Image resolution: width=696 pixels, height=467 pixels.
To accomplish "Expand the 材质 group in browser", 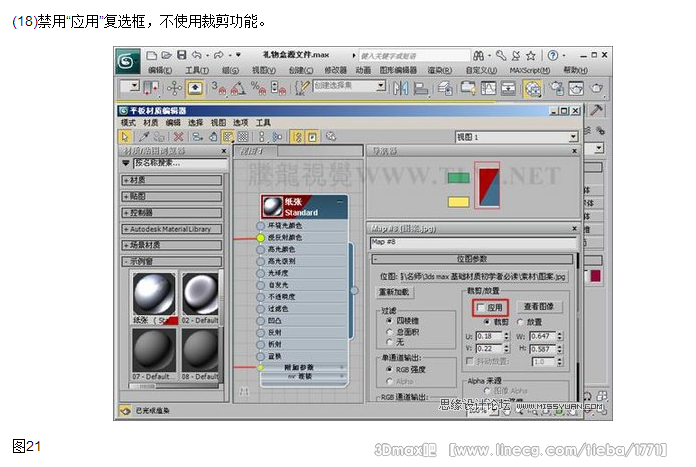I will coord(172,180).
